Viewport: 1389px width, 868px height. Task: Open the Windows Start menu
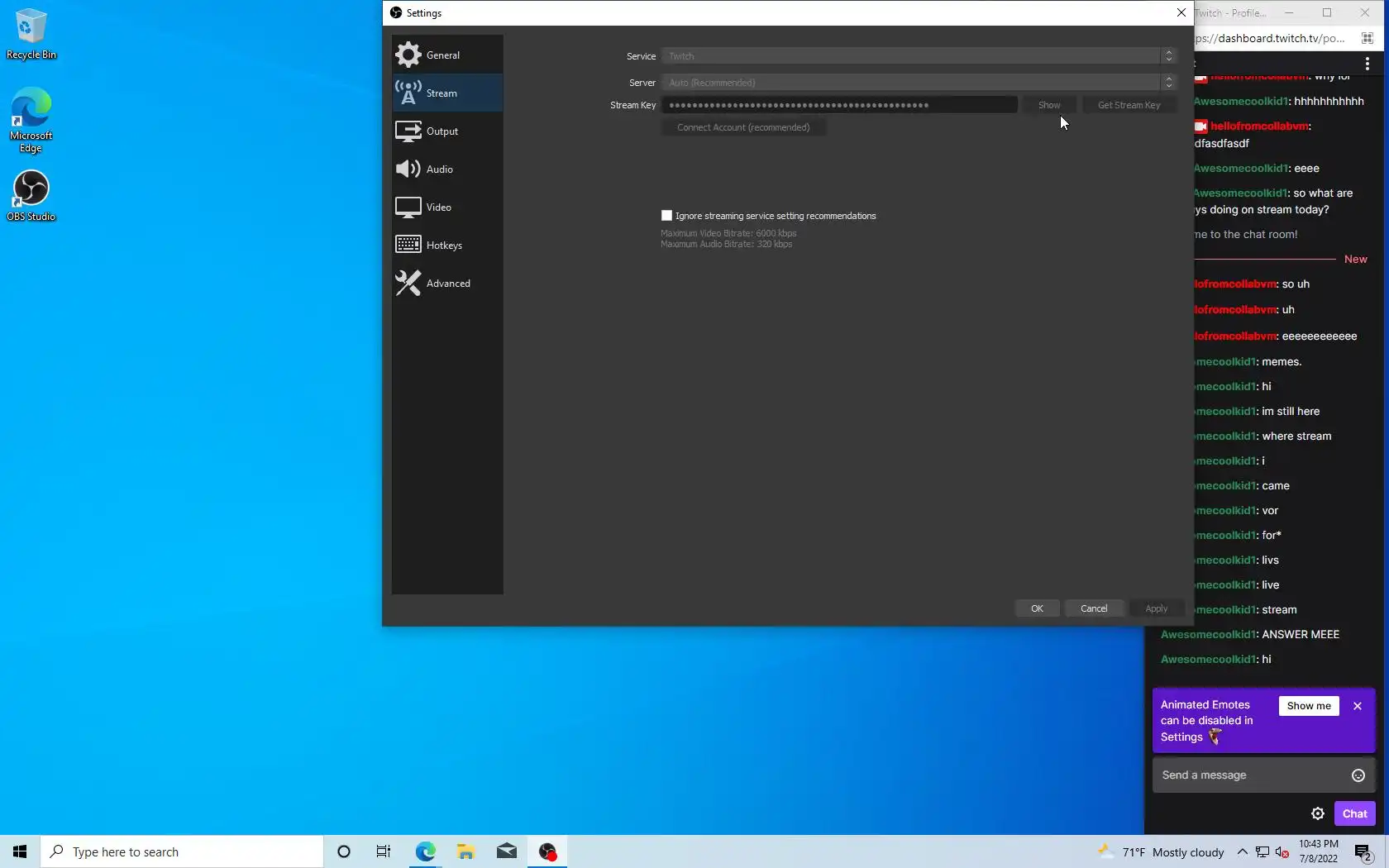[x=20, y=851]
